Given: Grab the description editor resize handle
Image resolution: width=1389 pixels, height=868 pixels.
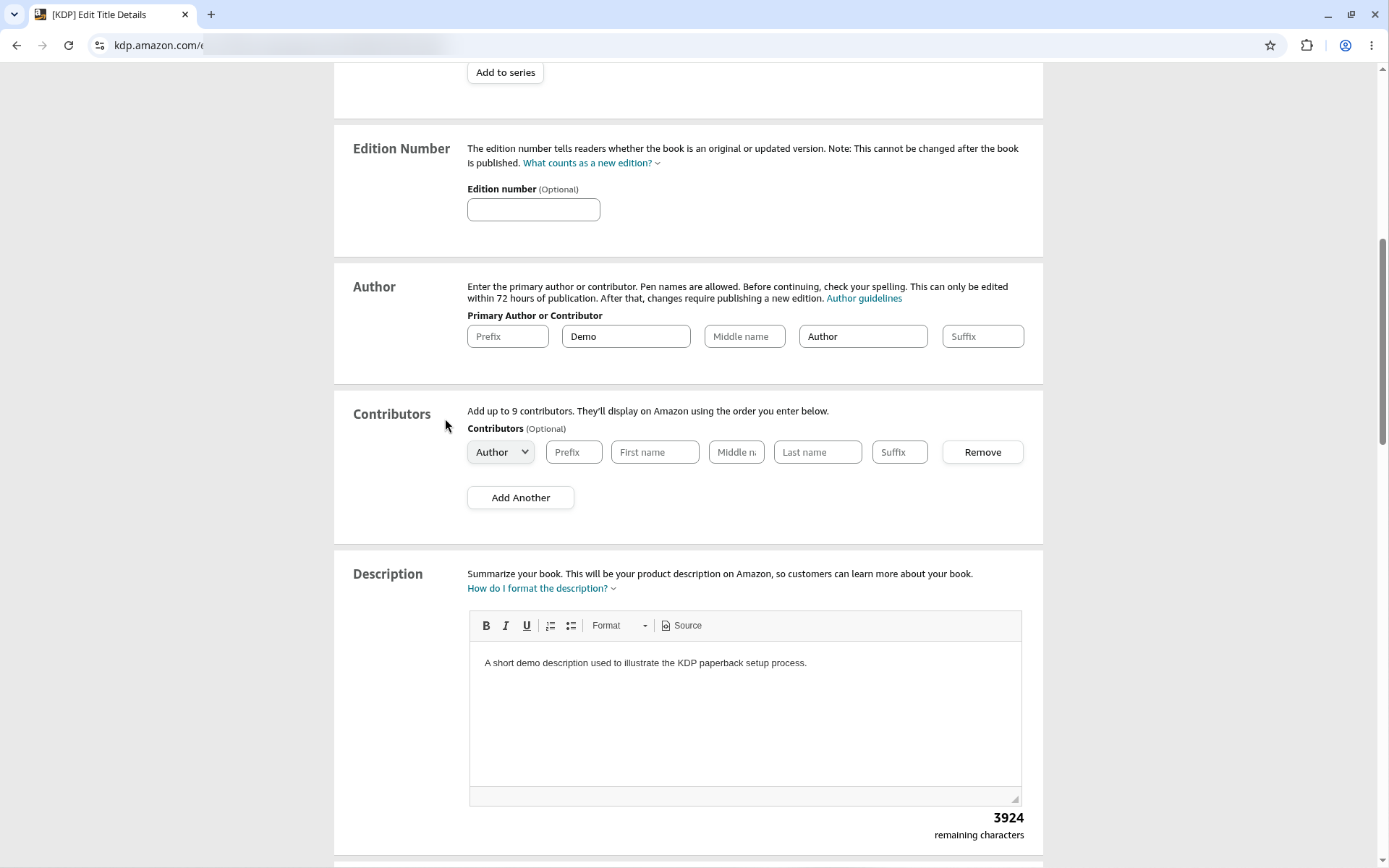Looking at the screenshot, I should [x=1015, y=799].
